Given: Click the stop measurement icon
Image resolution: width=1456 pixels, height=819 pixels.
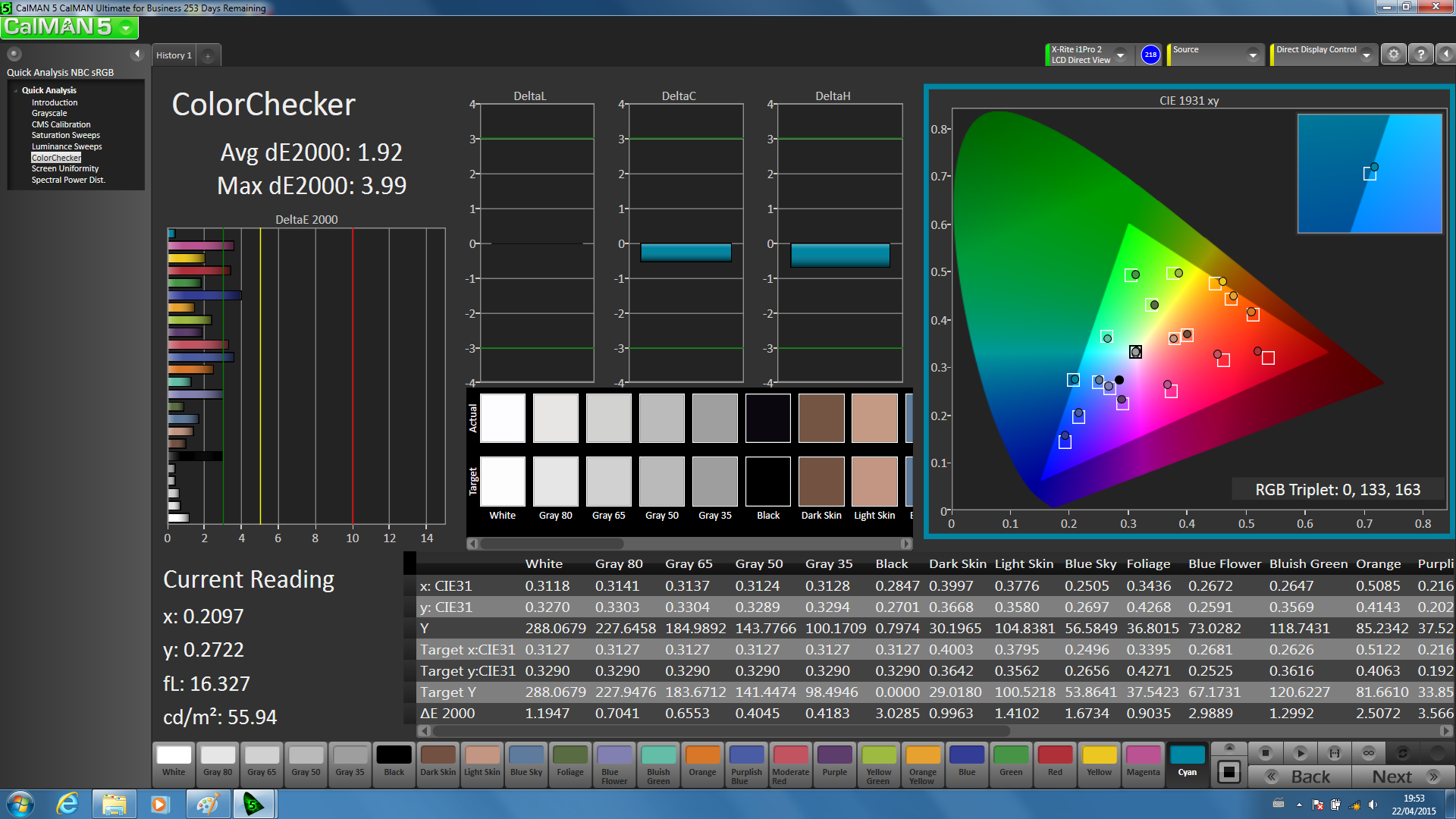Looking at the screenshot, I should [1265, 753].
